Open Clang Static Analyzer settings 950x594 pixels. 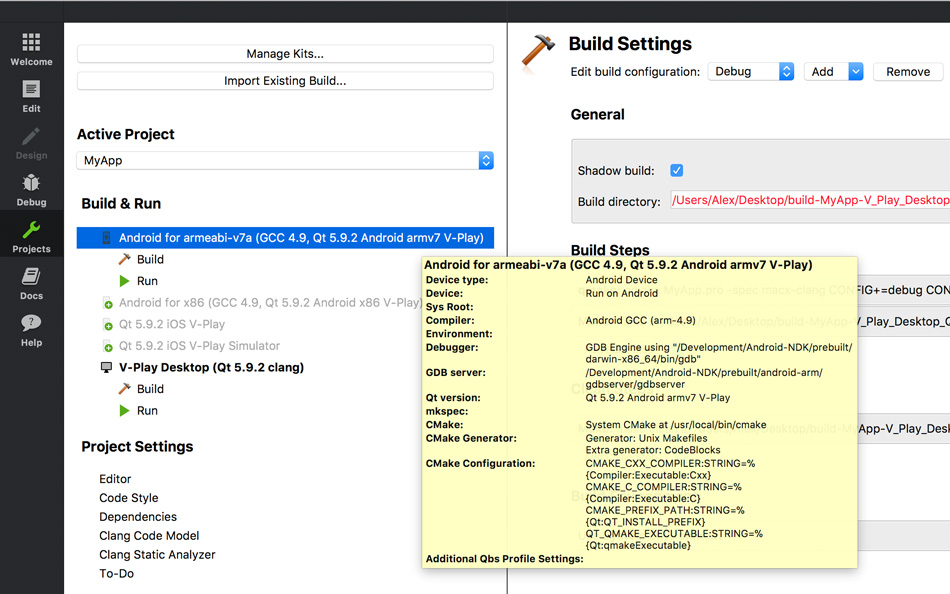click(157, 555)
